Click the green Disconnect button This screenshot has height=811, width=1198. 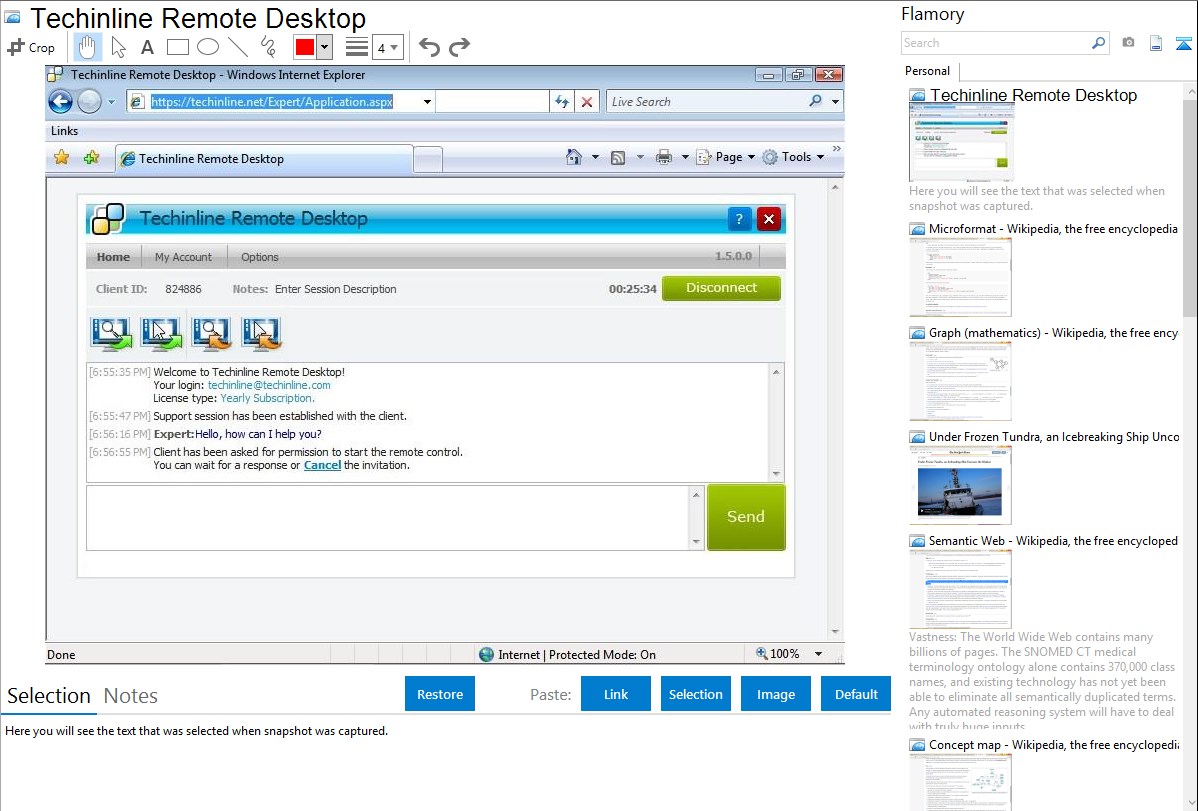coord(721,288)
